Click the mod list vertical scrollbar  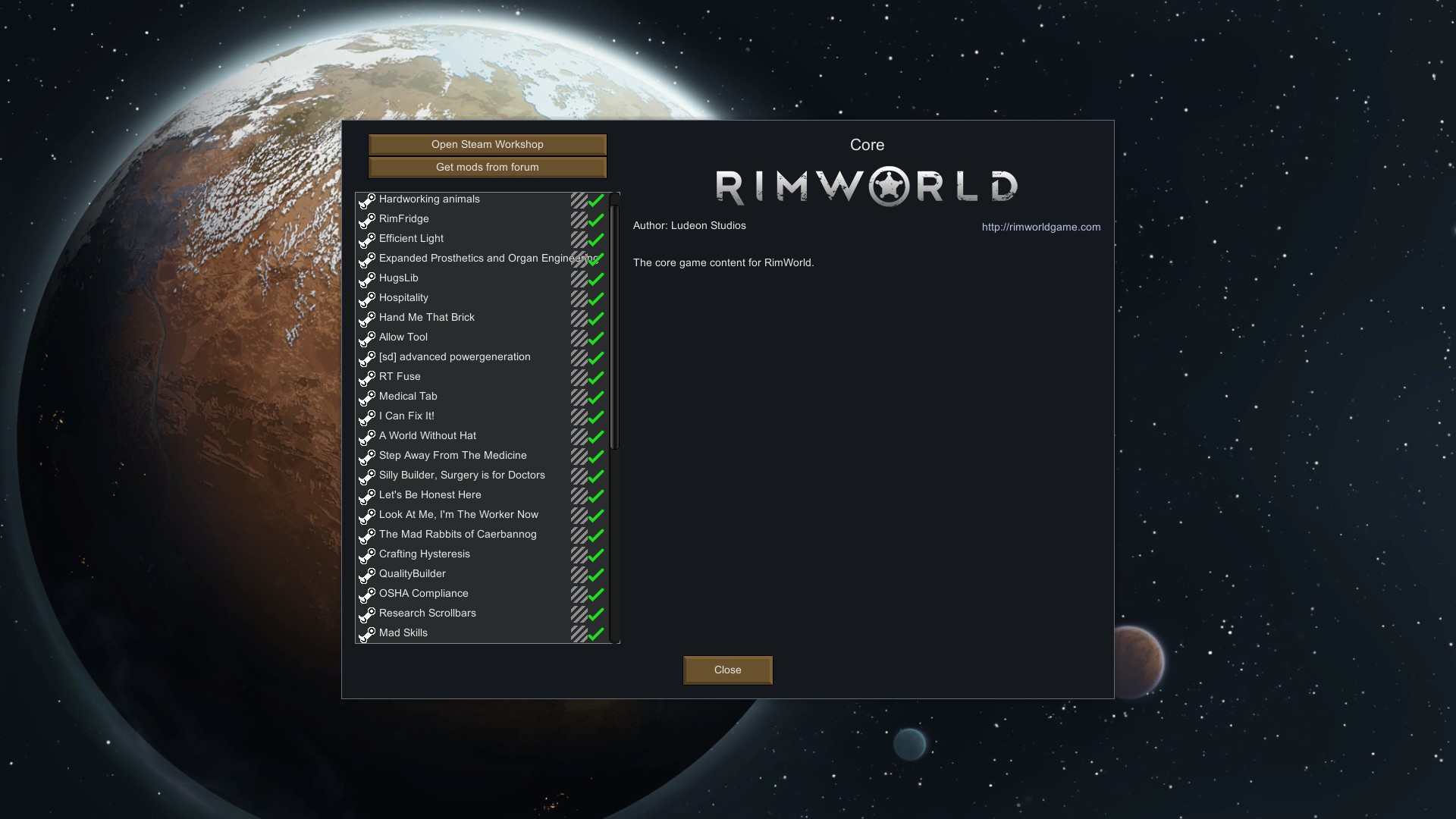[x=614, y=326]
